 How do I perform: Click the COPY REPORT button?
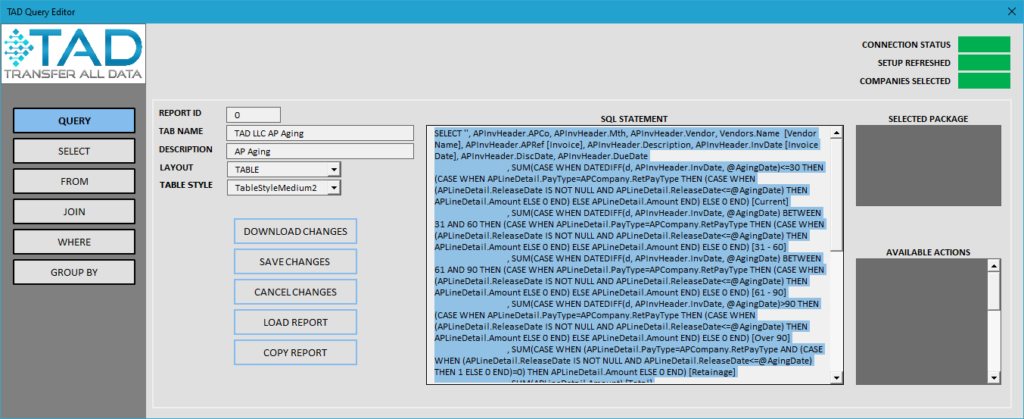(295, 352)
